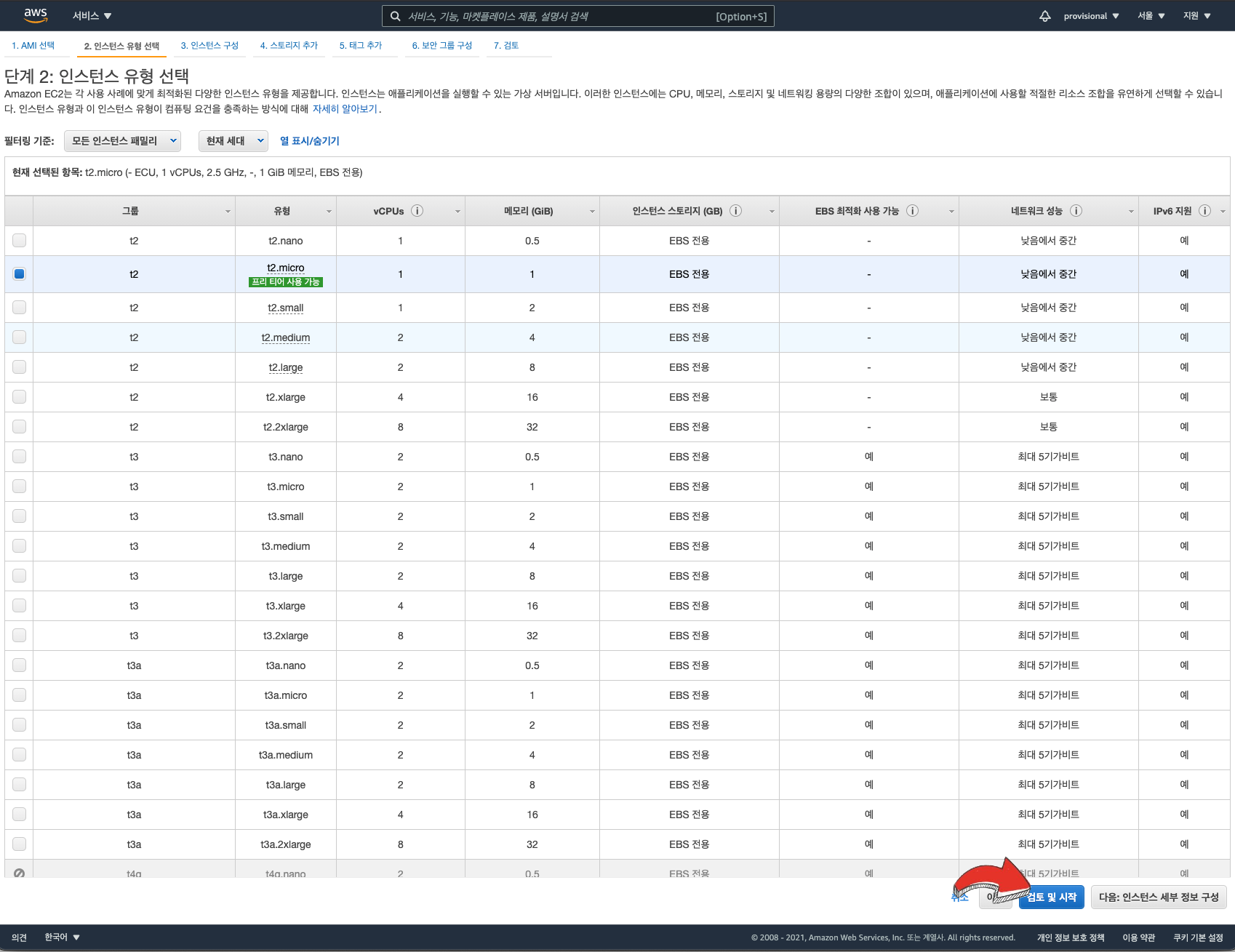The width and height of the screenshot is (1235, 952).
Task: Select the t3.2xlarge row checkbox
Action: (x=19, y=635)
